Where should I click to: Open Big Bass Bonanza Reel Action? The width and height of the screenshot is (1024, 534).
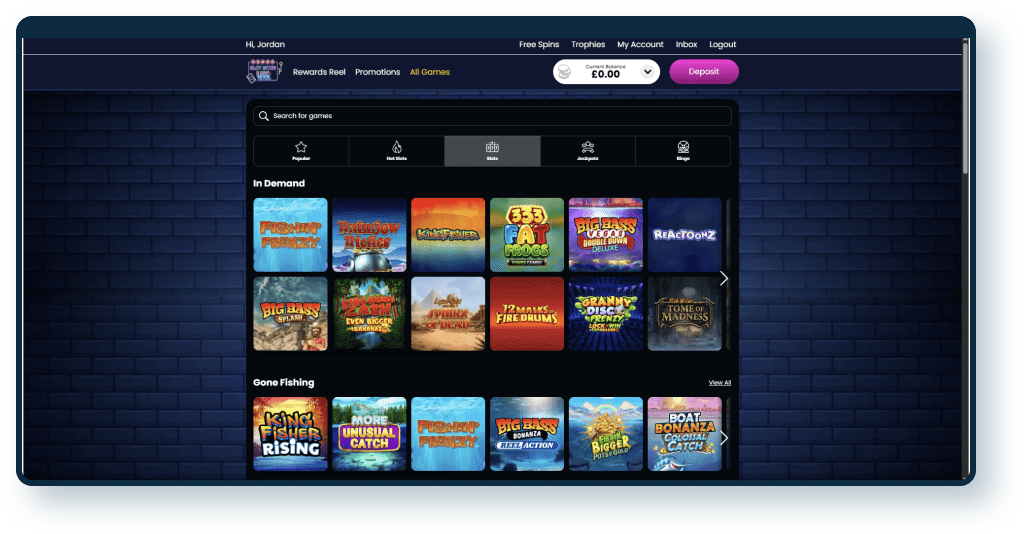coord(527,434)
